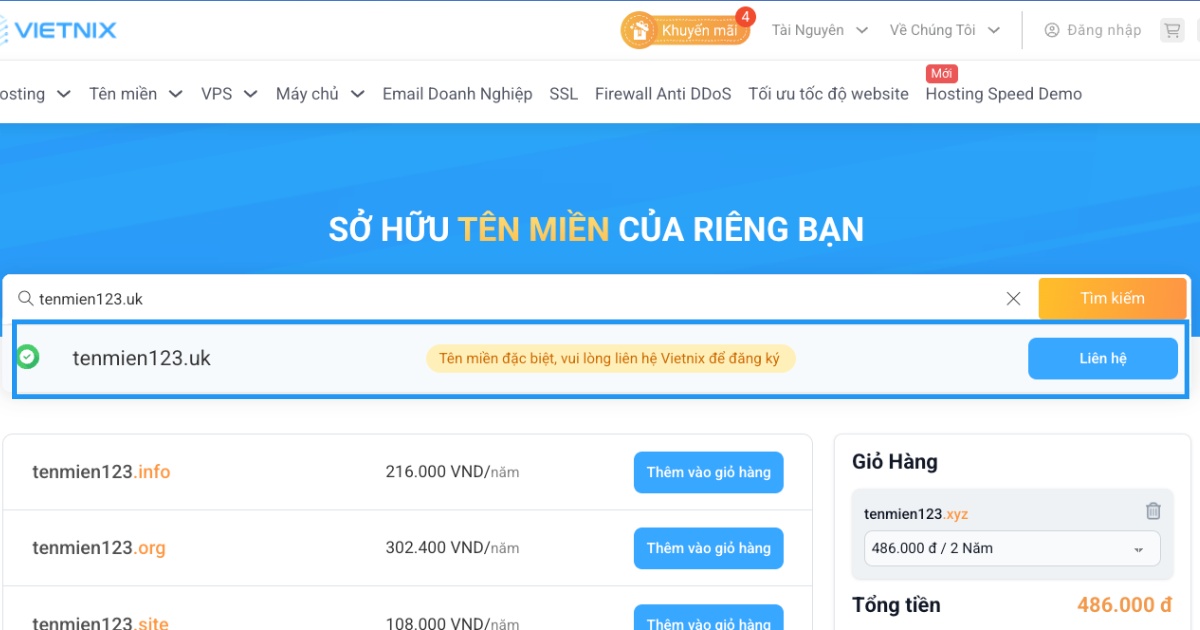Open the 2 Năm registration period dropdown

[1011, 548]
